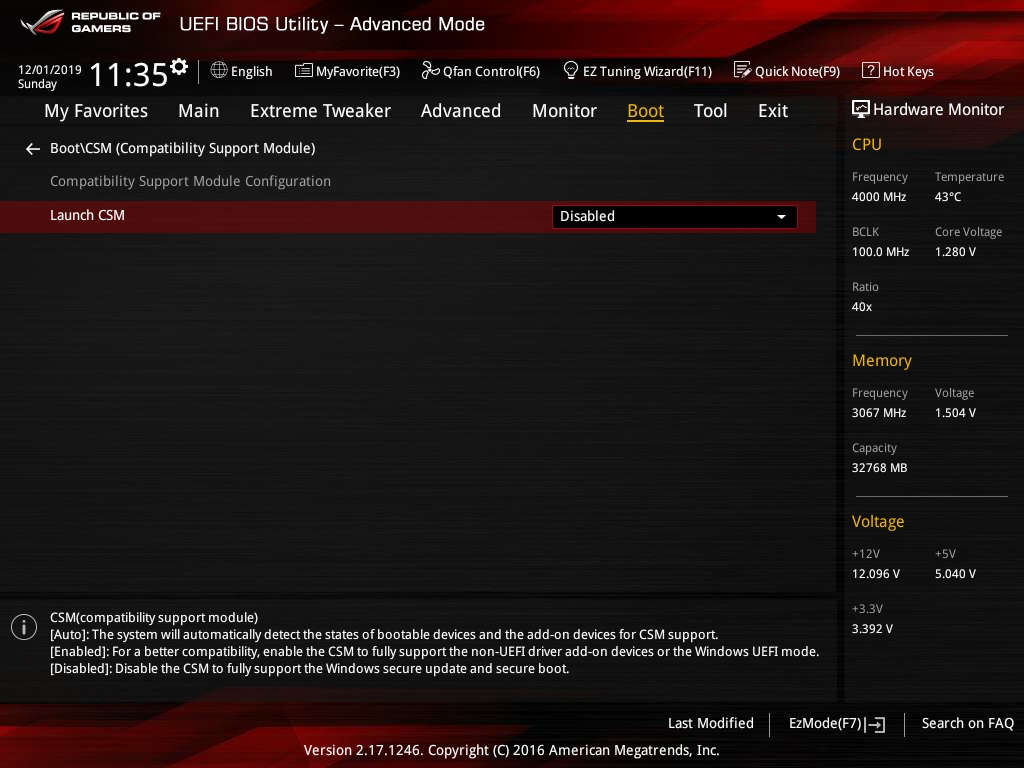Viewport: 1024px width, 768px height.
Task: Click the date 12/01/2019
Action: tap(50, 69)
